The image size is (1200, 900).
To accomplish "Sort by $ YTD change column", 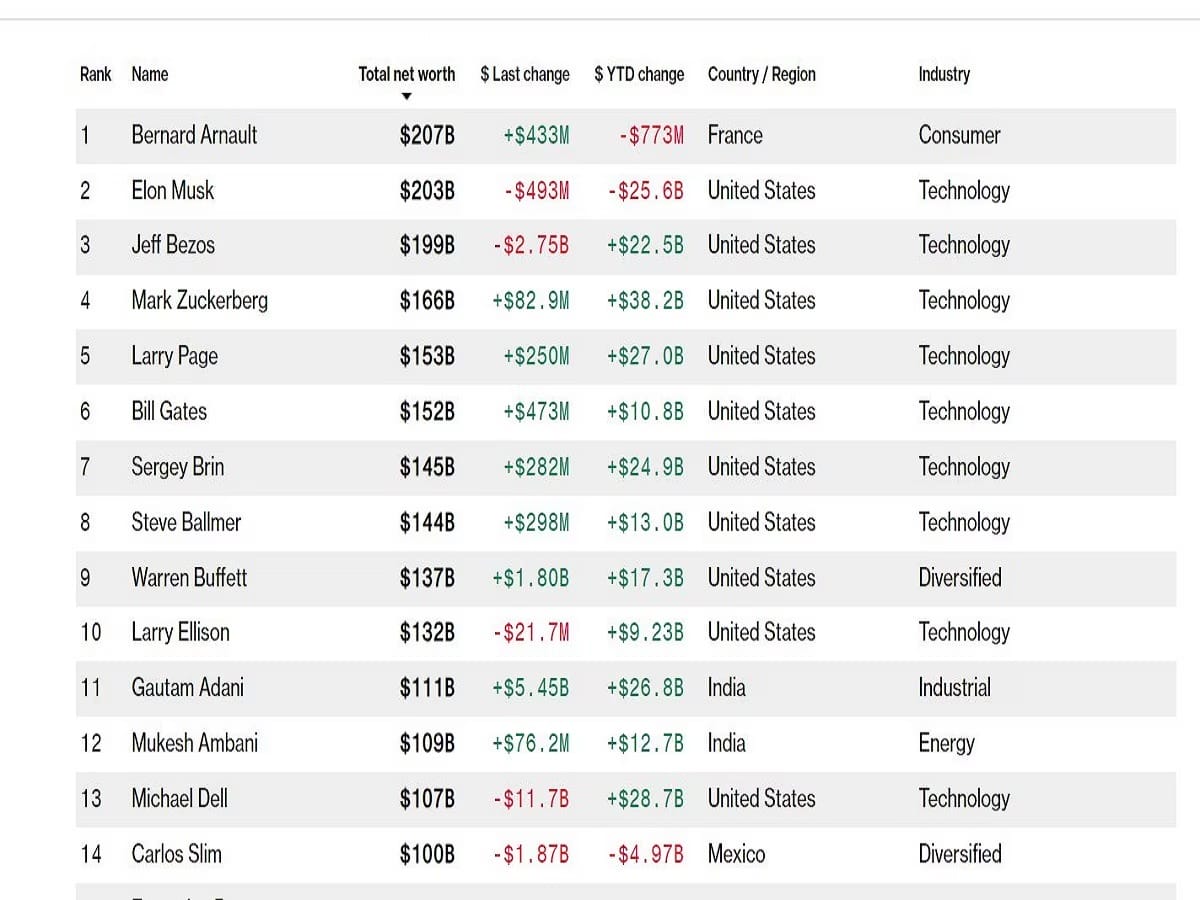I will (x=639, y=74).
